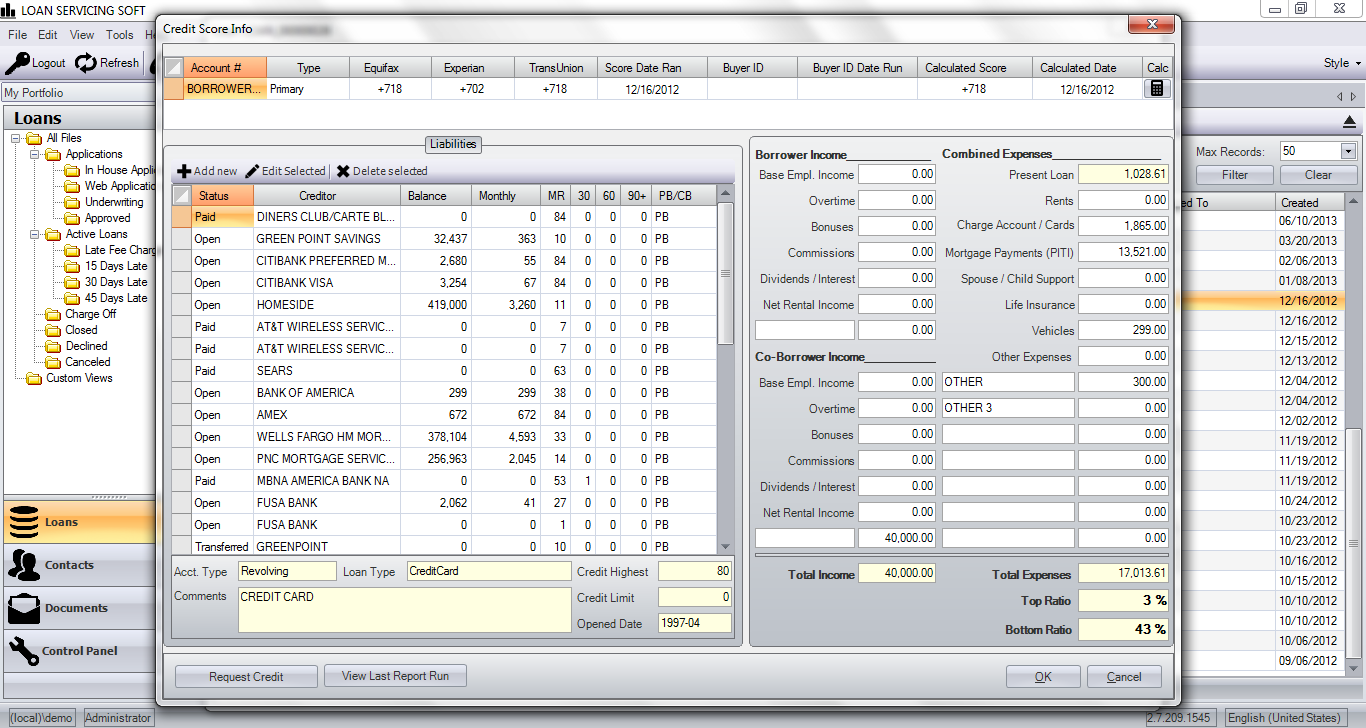This screenshot has height=728, width=1366.
Task: Click the Add new plus icon
Action: [x=184, y=171]
